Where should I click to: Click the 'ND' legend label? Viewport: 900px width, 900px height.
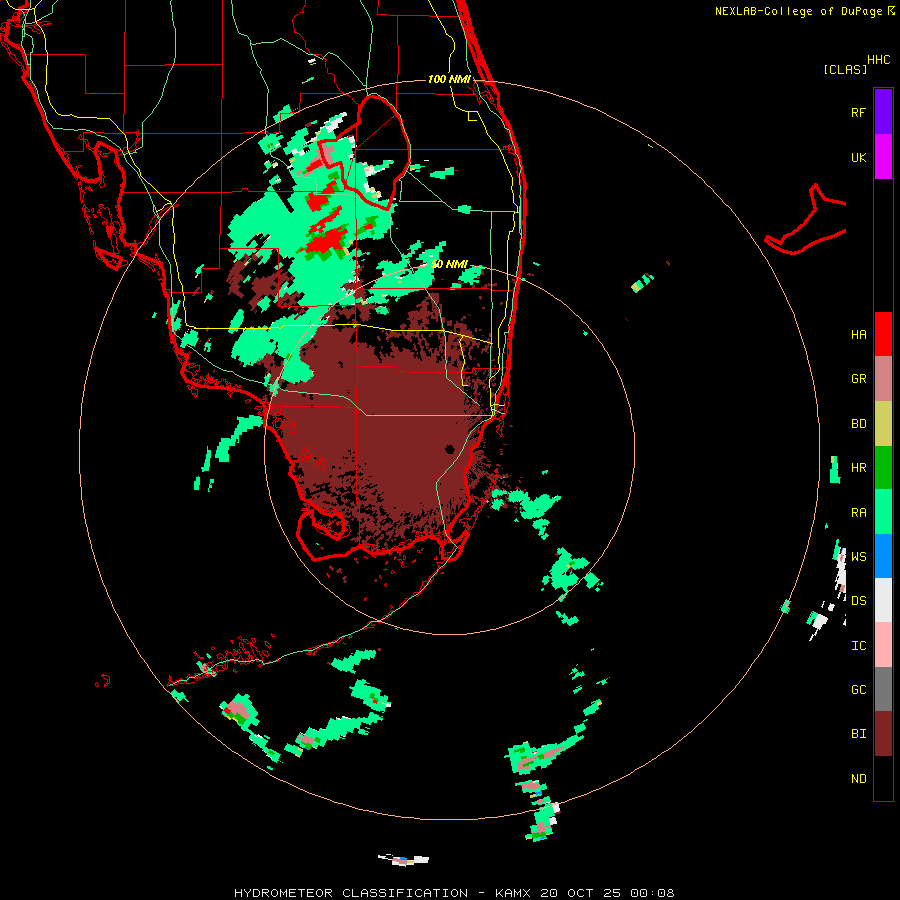[x=858, y=778]
